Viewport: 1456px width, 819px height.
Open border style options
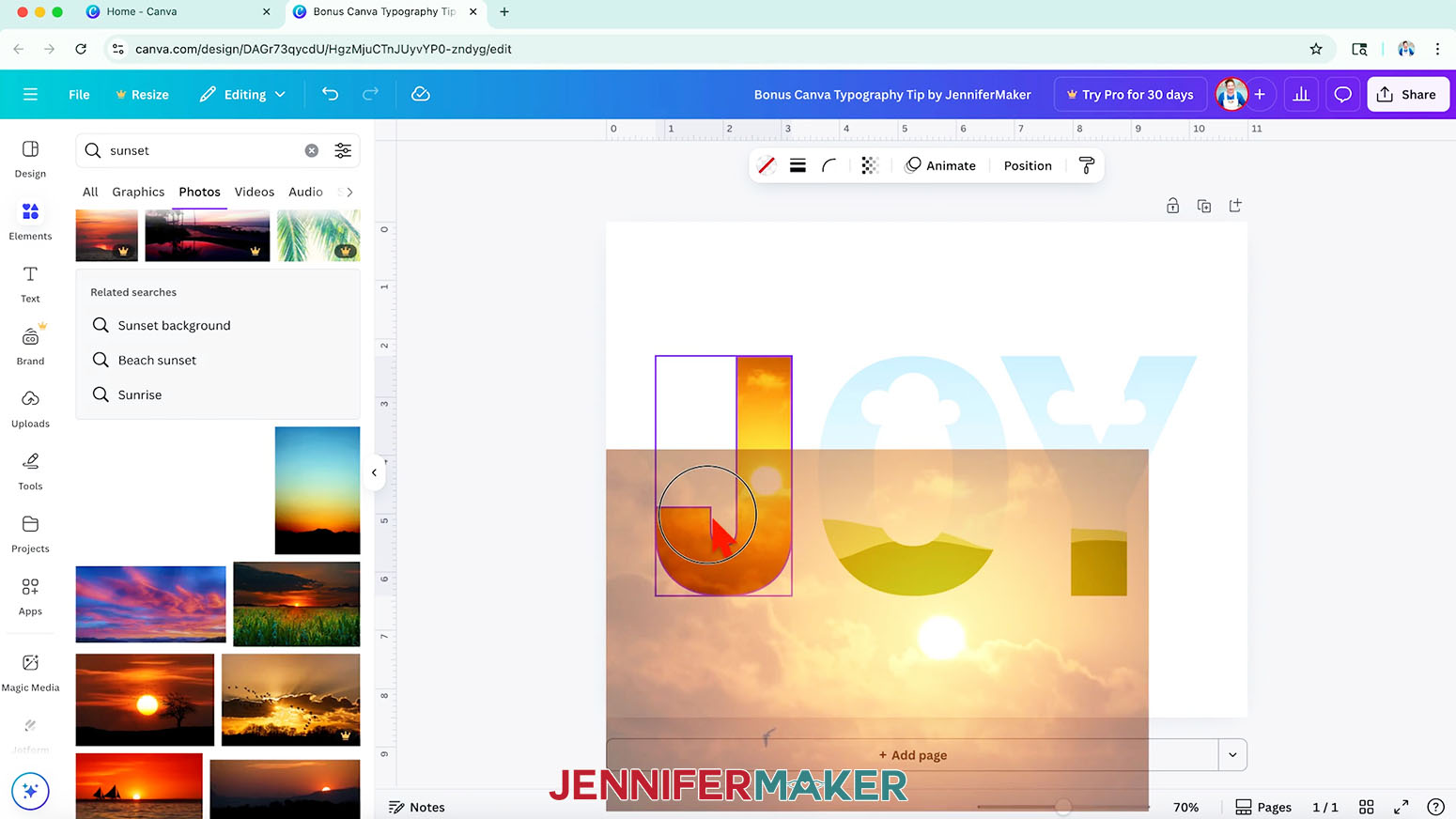click(798, 165)
